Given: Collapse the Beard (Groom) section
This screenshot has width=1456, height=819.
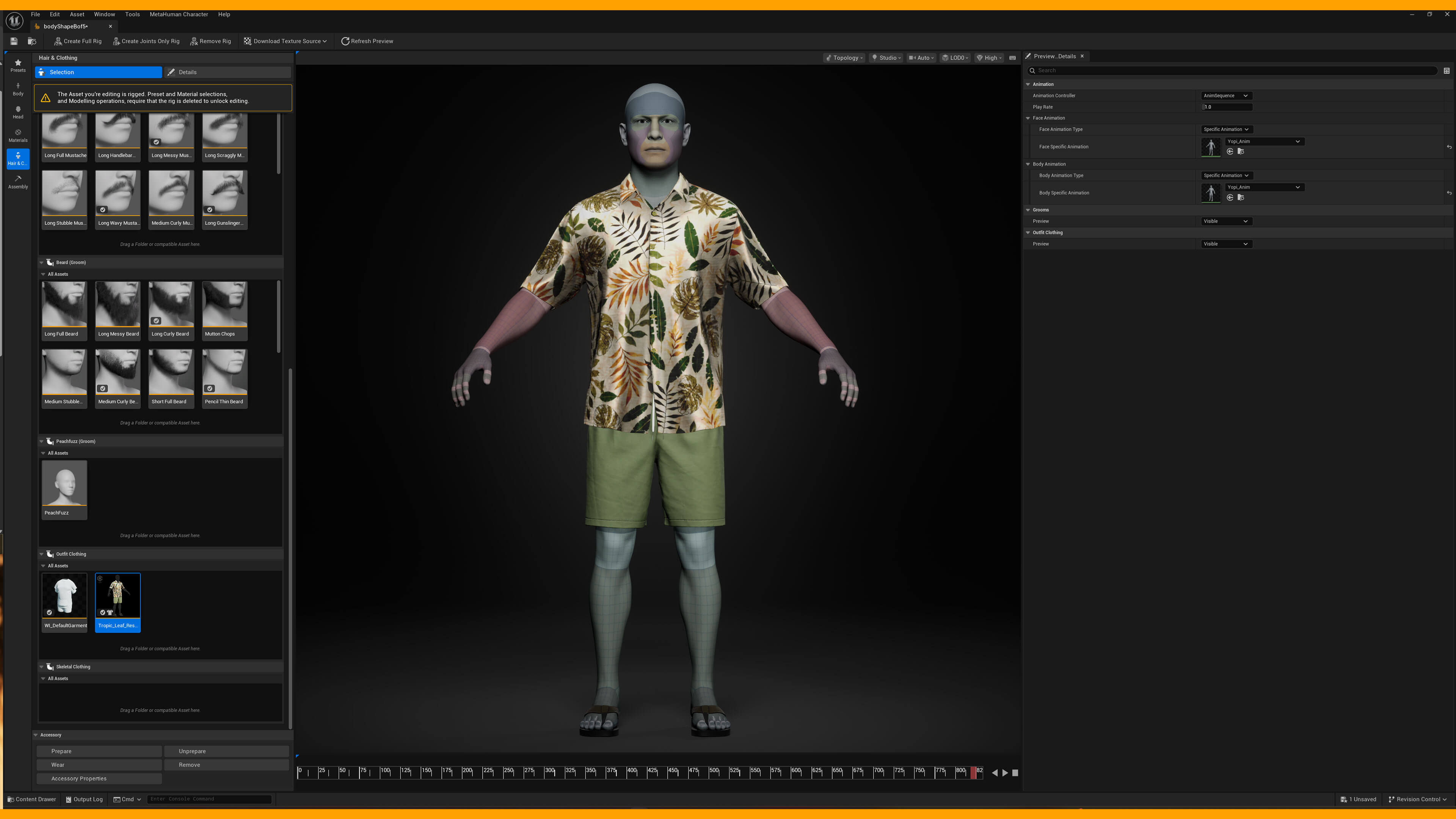Looking at the screenshot, I should coord(41,262).
